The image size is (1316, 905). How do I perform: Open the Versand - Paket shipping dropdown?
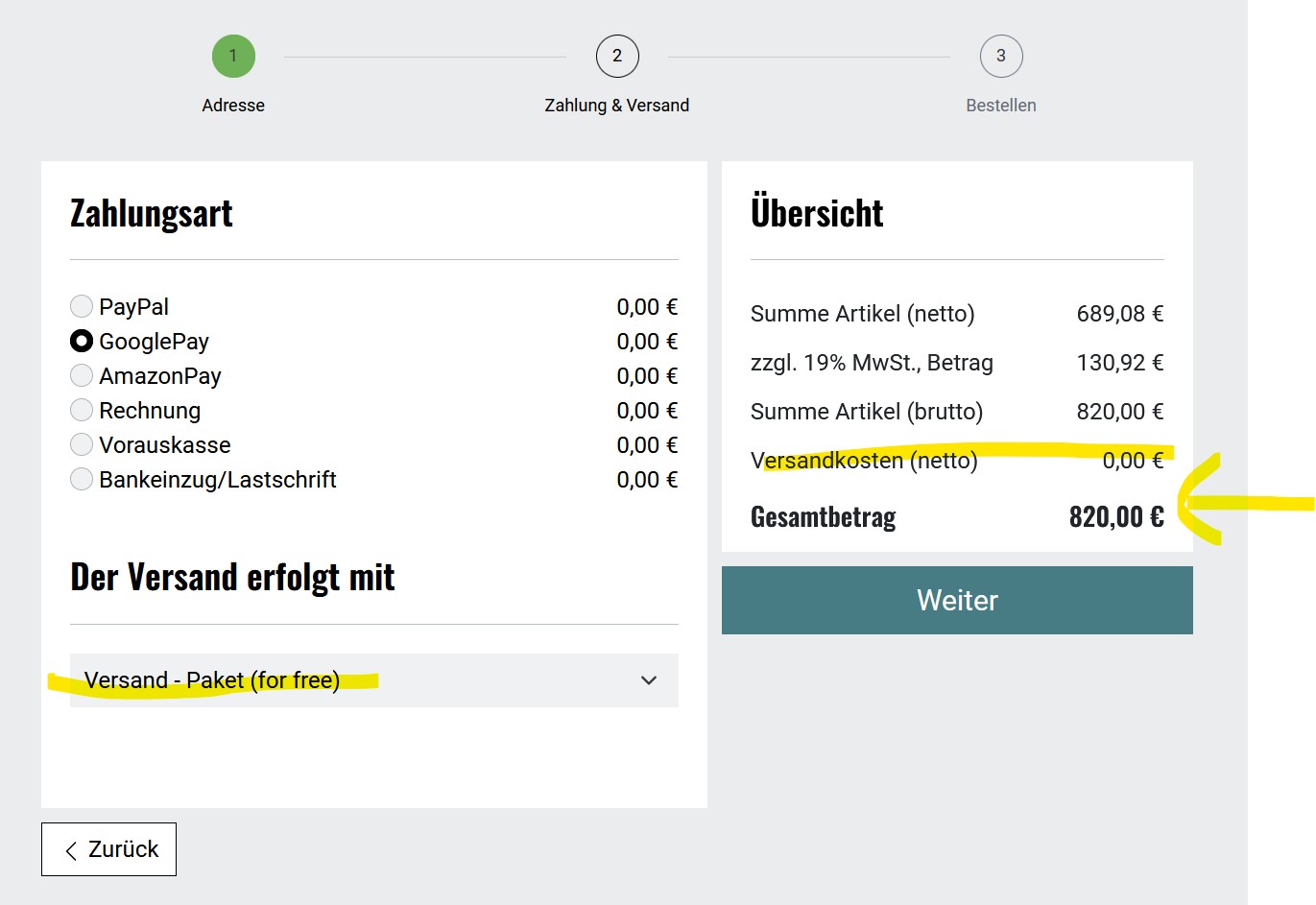[x=373, y=680]
